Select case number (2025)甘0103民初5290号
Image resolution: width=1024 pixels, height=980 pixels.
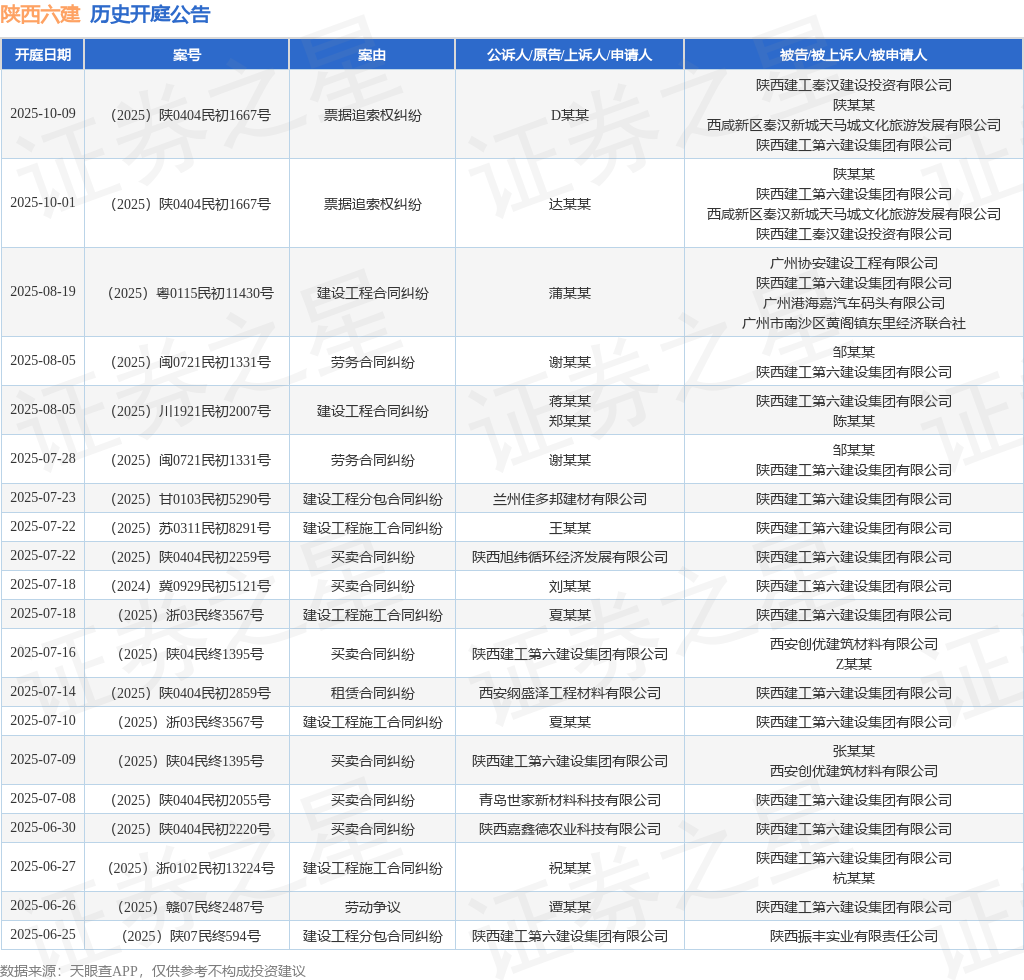(x=190, y=499)
